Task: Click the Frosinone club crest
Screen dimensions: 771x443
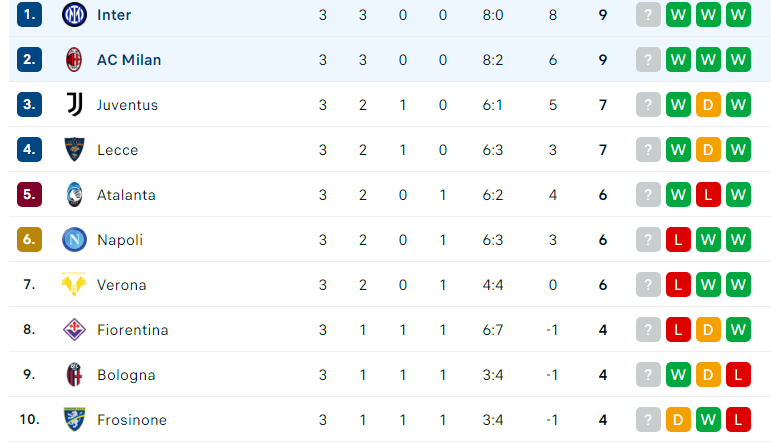Action: [x=74, y=419]
